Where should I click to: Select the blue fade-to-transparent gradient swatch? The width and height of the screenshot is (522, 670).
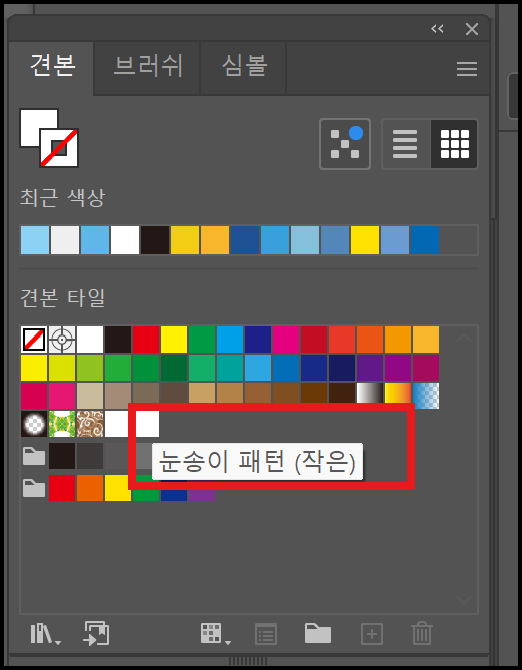point(426,396)
